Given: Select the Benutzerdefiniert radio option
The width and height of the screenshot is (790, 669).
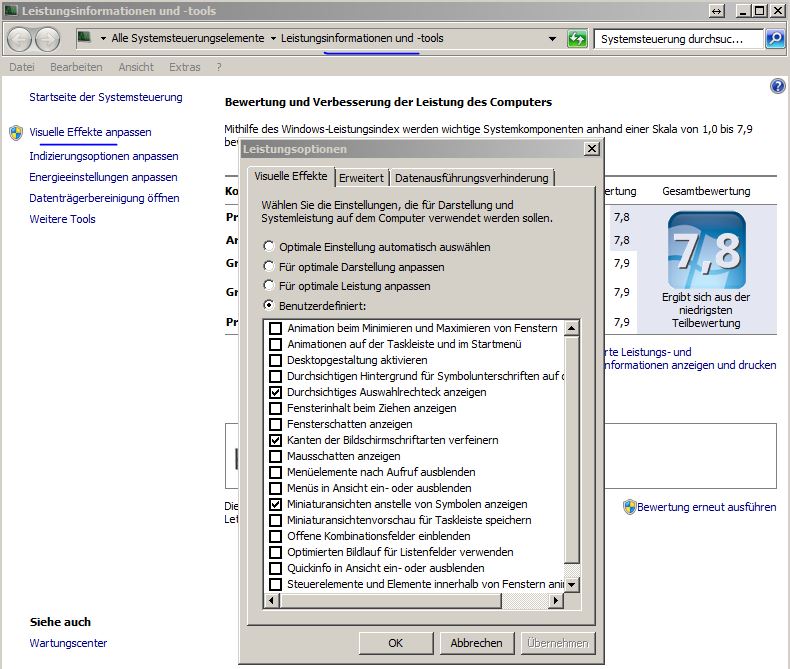Looking at the screenshot, I should 269,305.
